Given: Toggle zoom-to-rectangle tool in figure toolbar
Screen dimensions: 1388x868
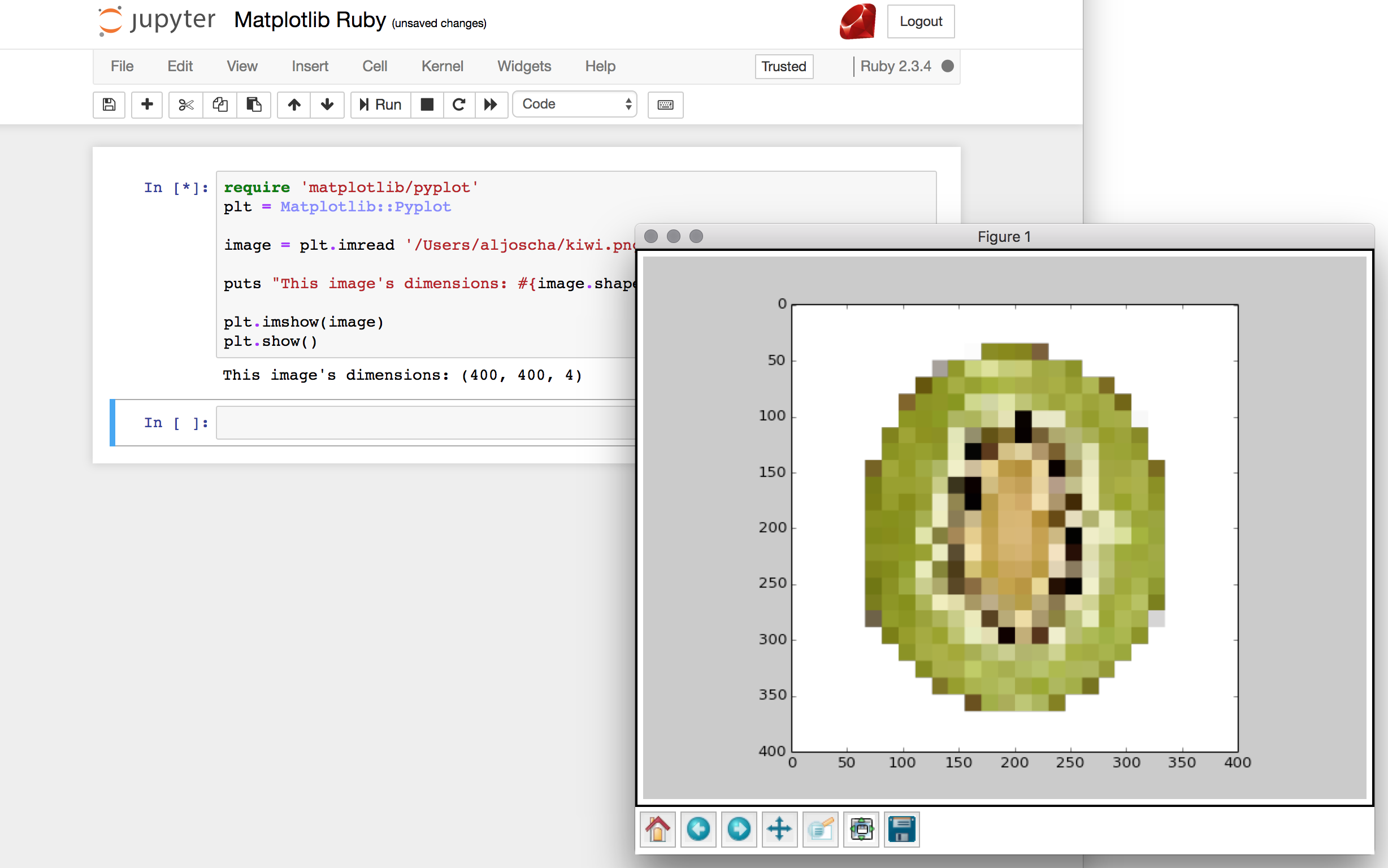Looking at the screenshot, I should pyautogui.click(x=820, y=829).
